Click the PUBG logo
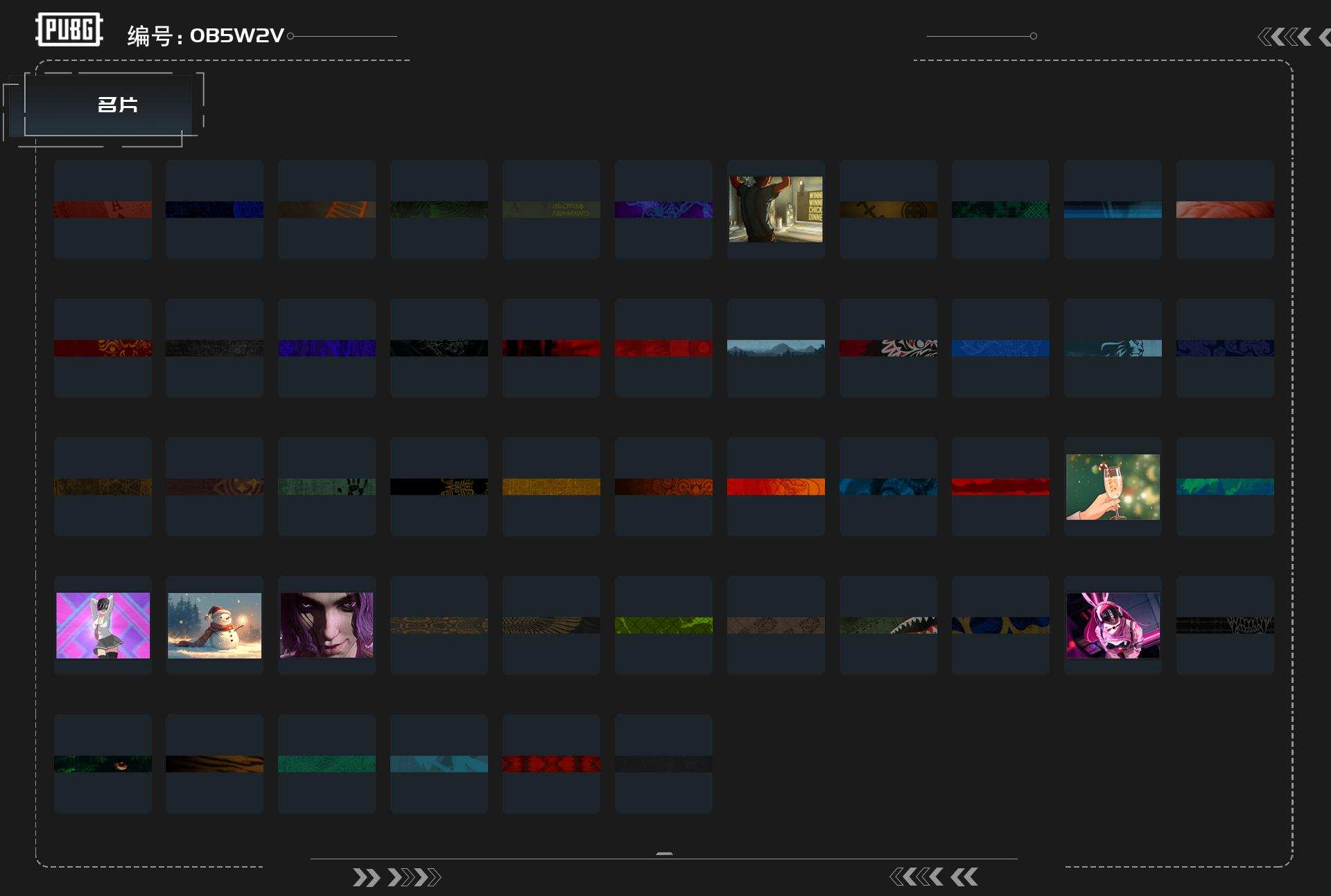This screenshot has width=1331, height=896. pos(69,30)
